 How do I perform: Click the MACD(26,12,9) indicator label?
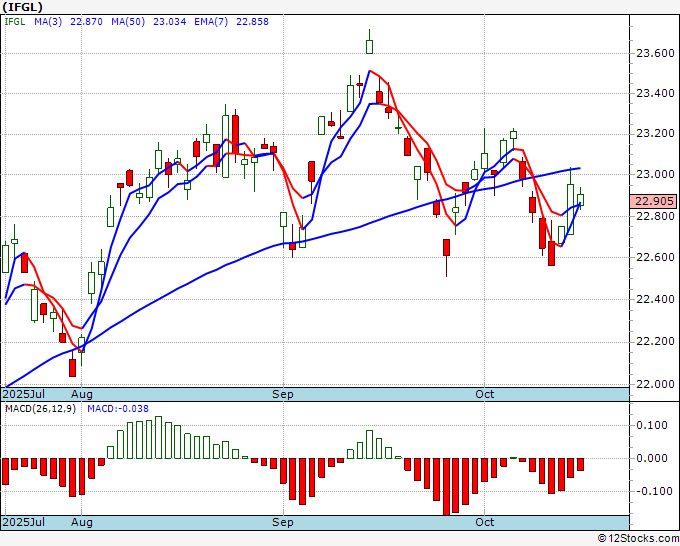coord(40,409)
